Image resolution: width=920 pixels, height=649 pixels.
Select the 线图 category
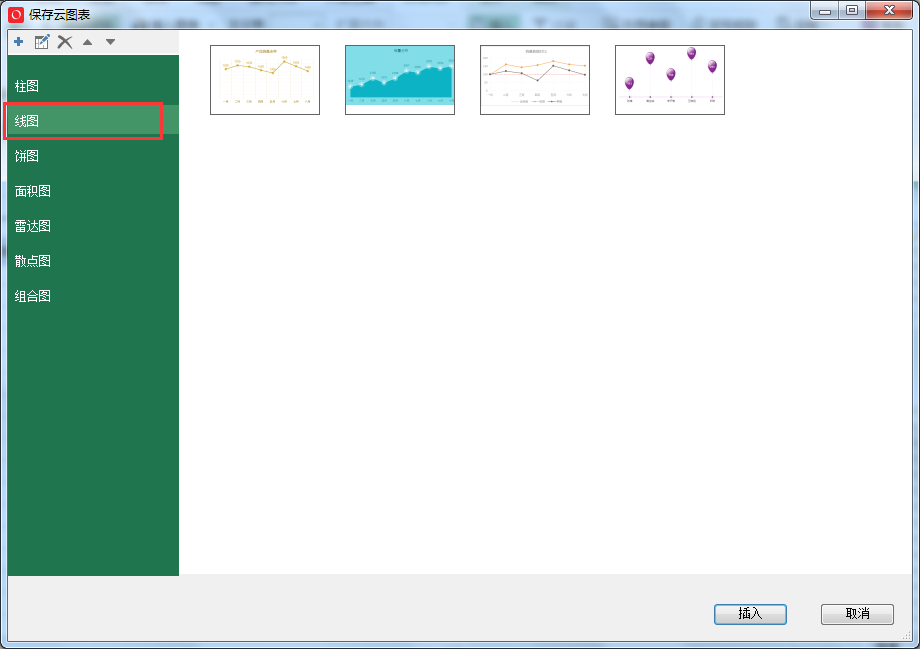click(x=93, y=121)
